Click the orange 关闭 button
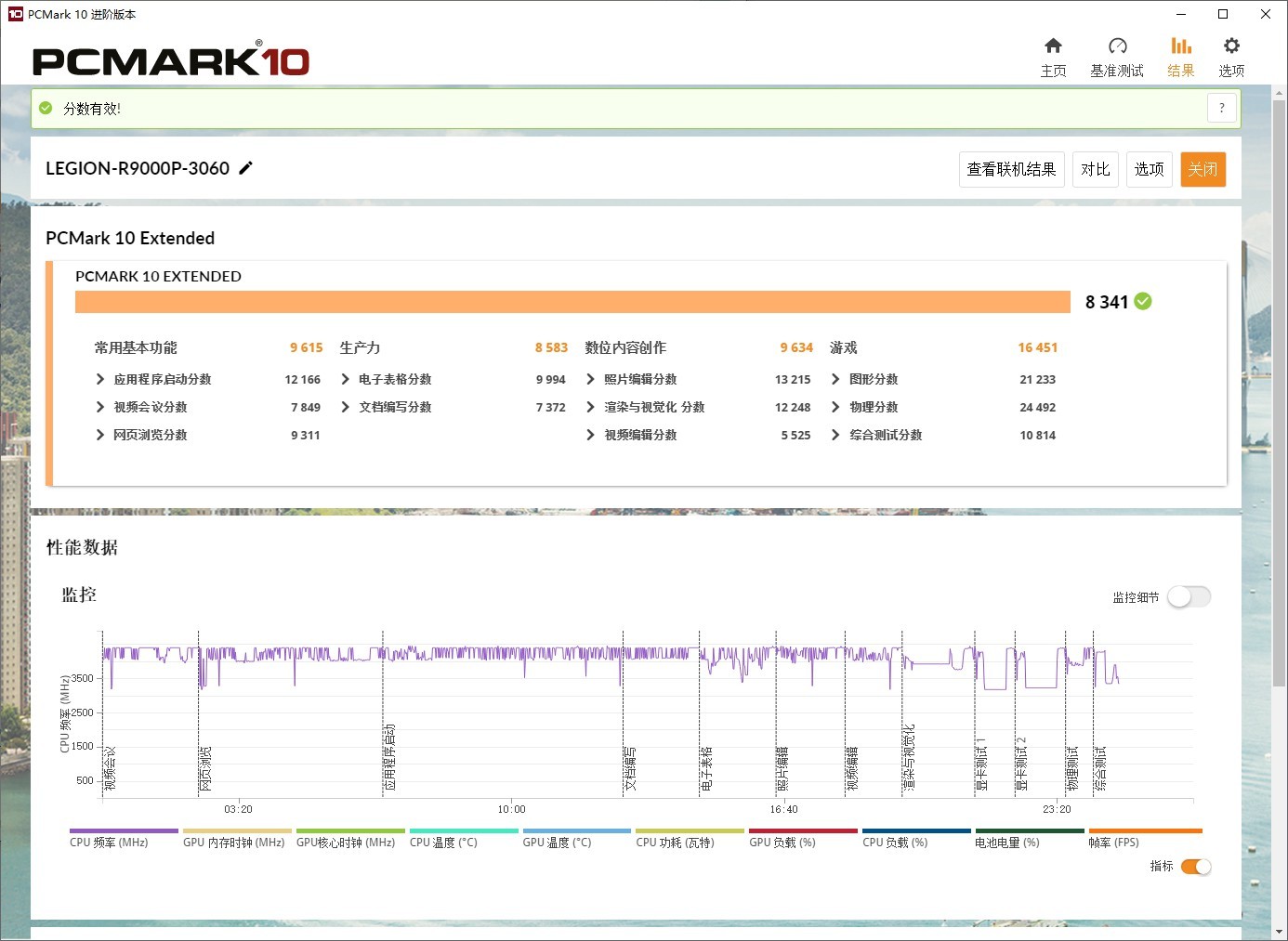 tap(1203, 169)
